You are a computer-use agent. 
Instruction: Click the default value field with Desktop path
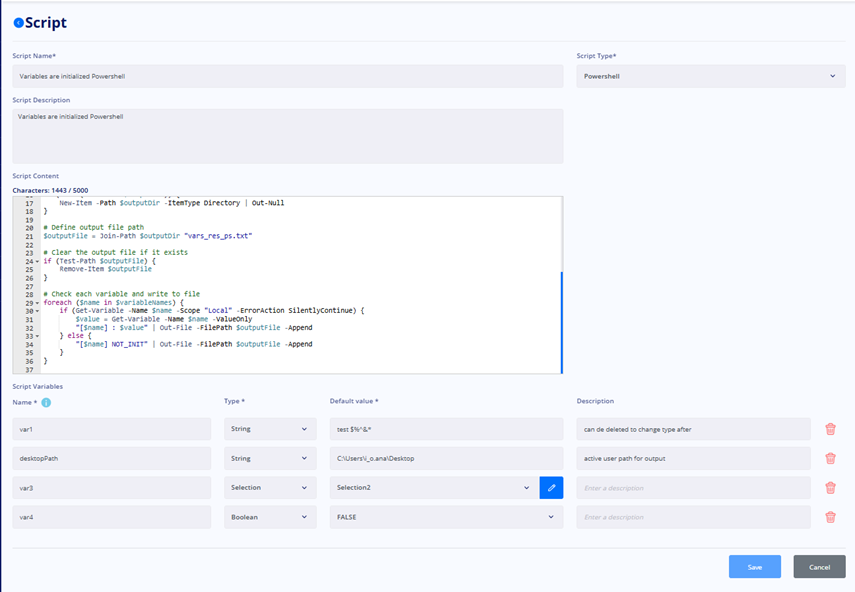point(447,458)
